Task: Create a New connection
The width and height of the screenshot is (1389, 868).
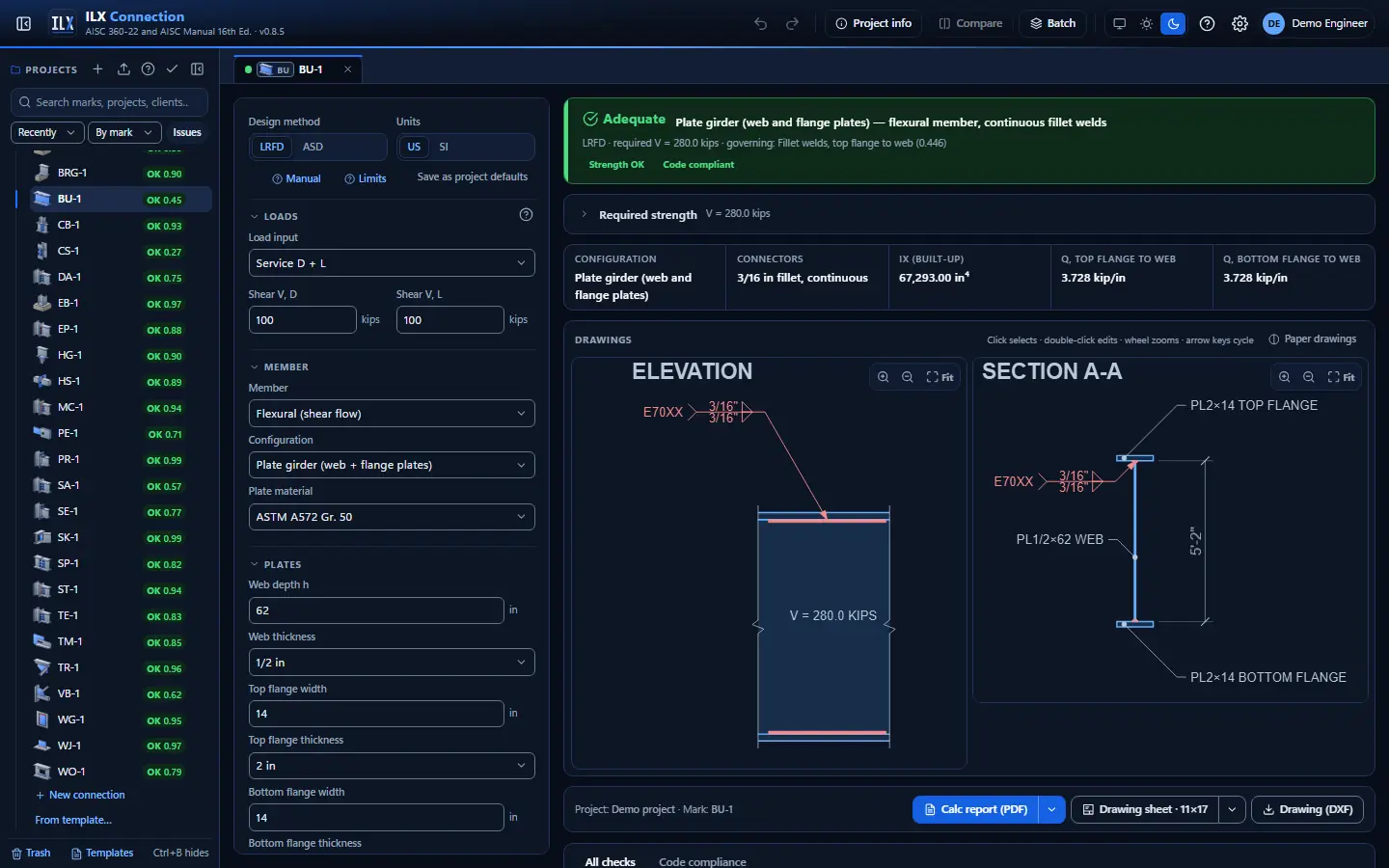Action: coord(80,795)
